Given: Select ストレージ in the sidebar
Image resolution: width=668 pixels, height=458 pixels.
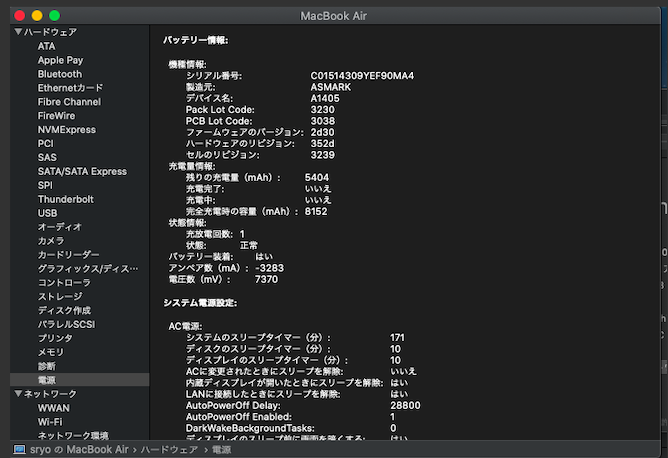Looking at the screenshot, I should pyautogui.click(x=60, y=297).
